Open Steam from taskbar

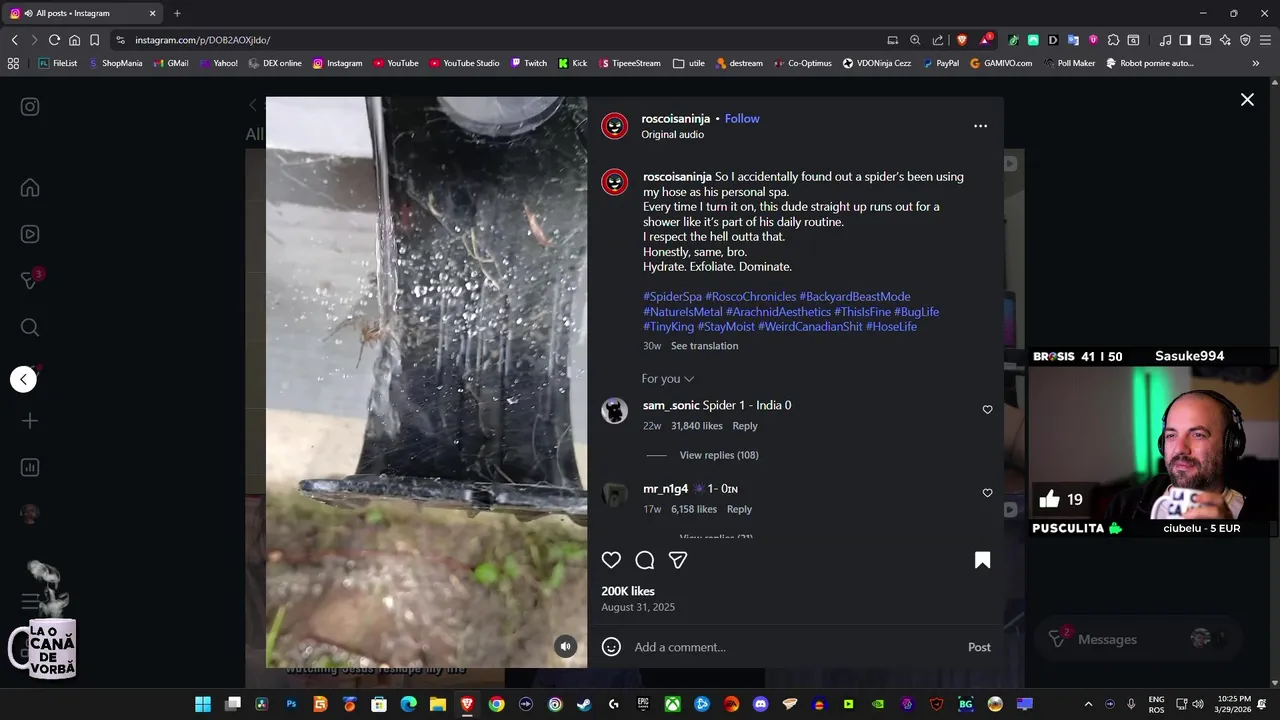[x=584, y=704]
